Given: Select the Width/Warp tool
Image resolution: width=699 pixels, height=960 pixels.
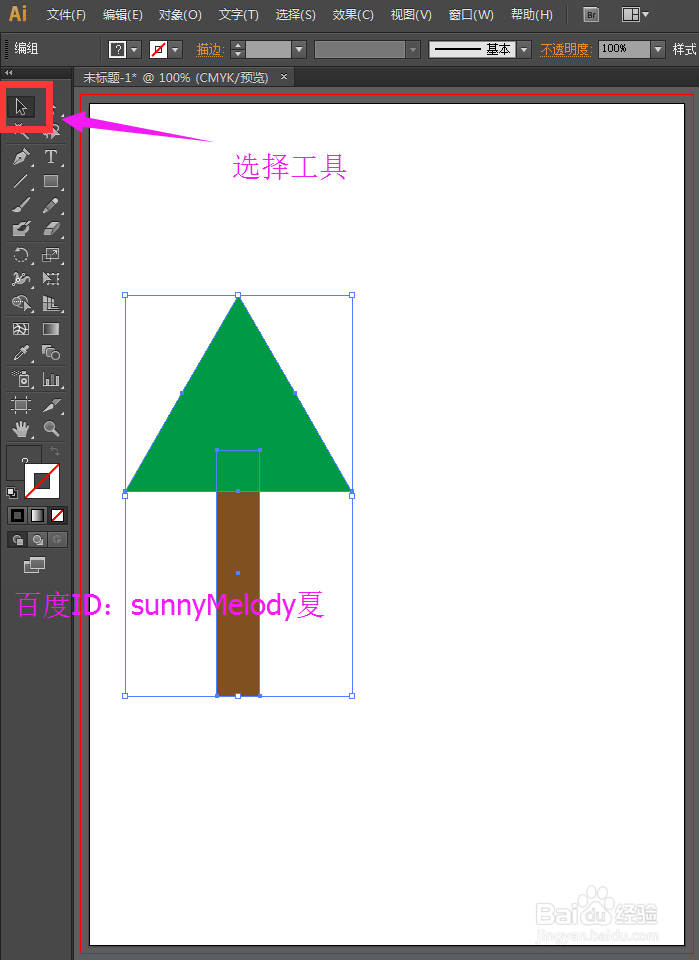Looking at the screenshot, I should tap(21, 279).
